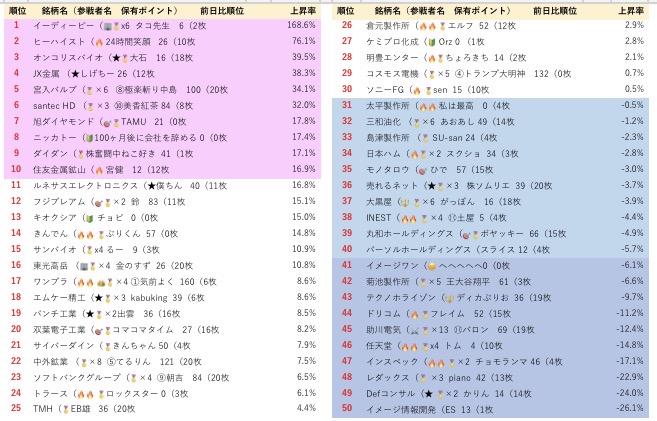Select rank number 25 for TMH
The width and height of the screenshot is (657, 421).
pyautogui.click(x=16, y=407)
